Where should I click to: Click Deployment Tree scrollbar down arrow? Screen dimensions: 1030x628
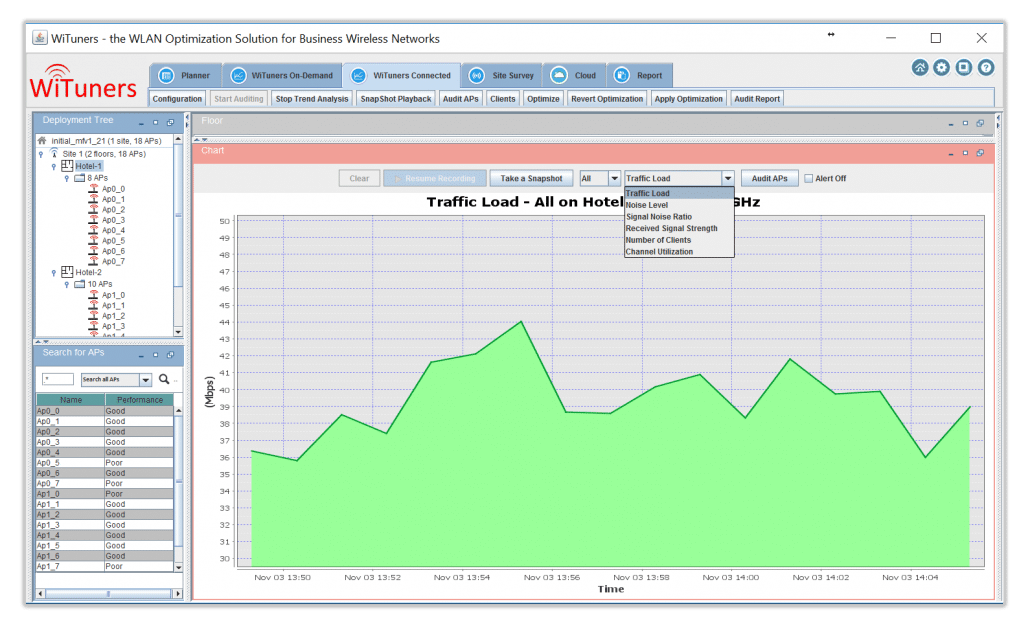(x=178, y=332)
